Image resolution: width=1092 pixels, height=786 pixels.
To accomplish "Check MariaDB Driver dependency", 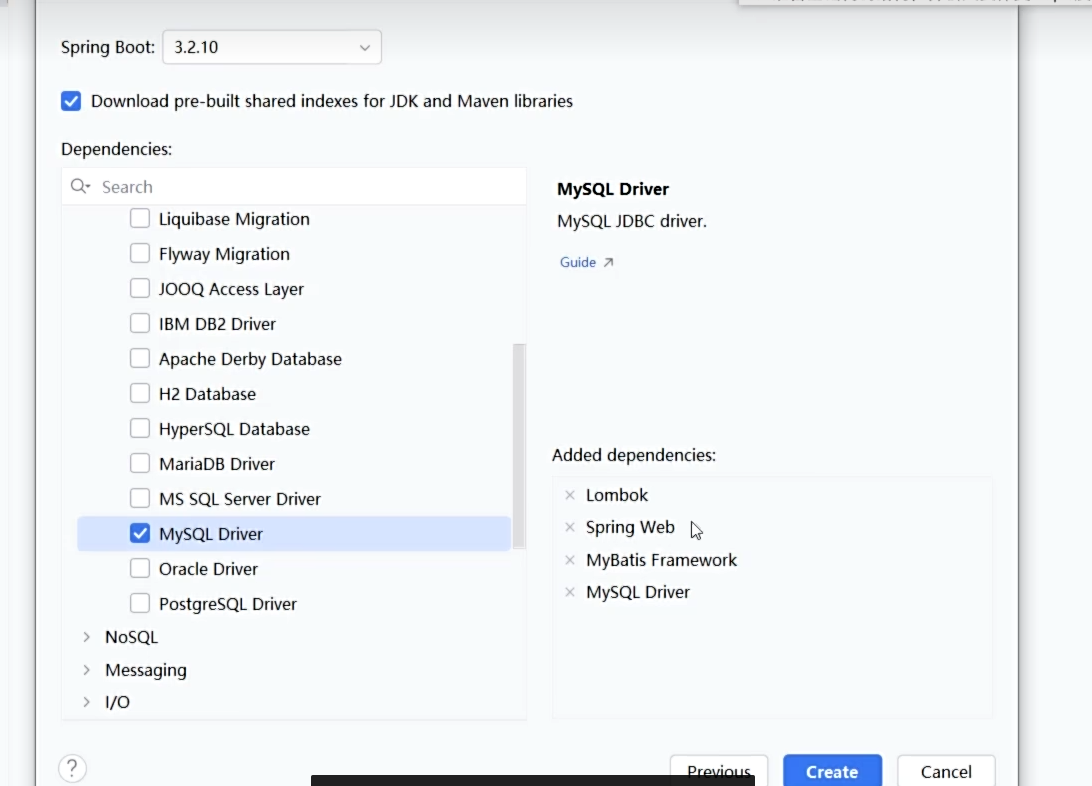I will (140, 464).
